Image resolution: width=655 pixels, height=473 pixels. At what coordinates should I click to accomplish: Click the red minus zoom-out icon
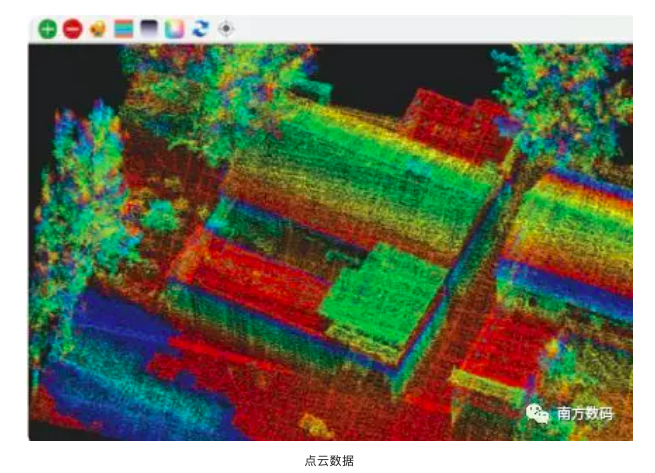pos(72,29)
